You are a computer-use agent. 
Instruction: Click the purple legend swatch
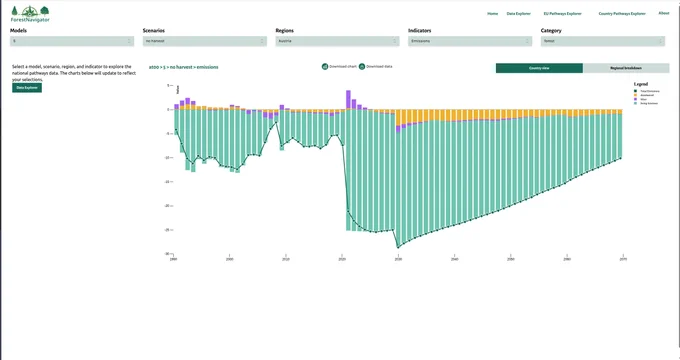636,99
